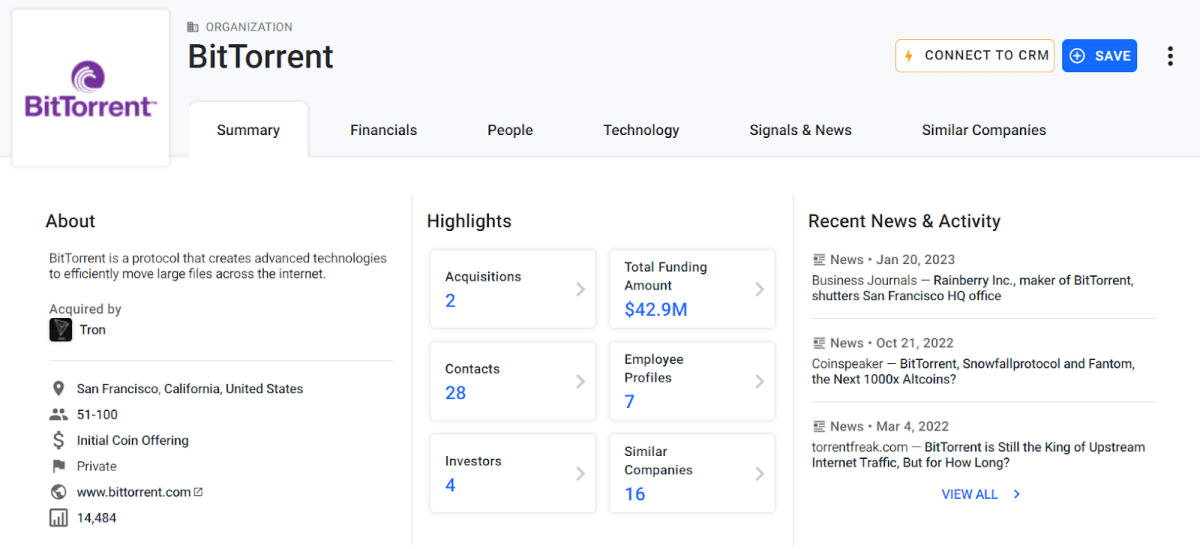Open the People tab
This screenshot has width=1200, height=549.
click(x=510, y=130)
